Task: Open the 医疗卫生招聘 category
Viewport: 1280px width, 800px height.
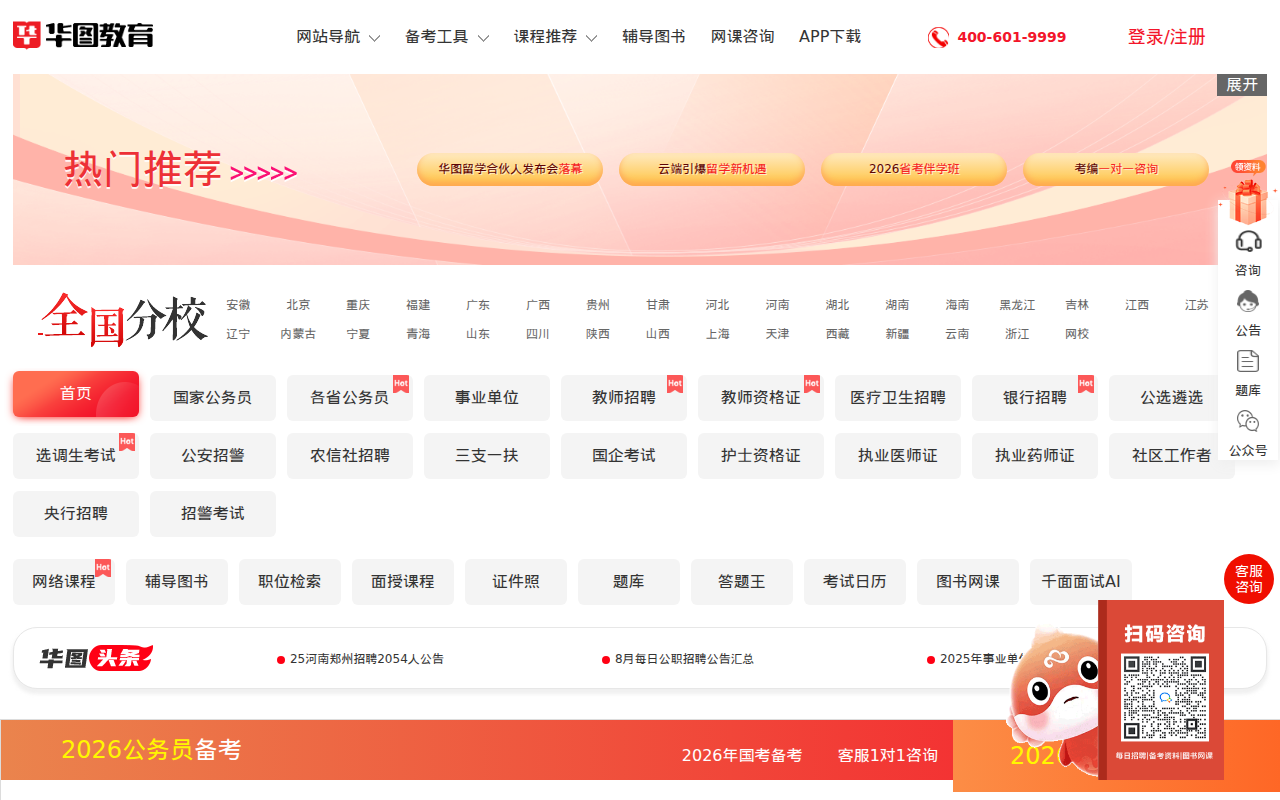Action: pos(898,398)
